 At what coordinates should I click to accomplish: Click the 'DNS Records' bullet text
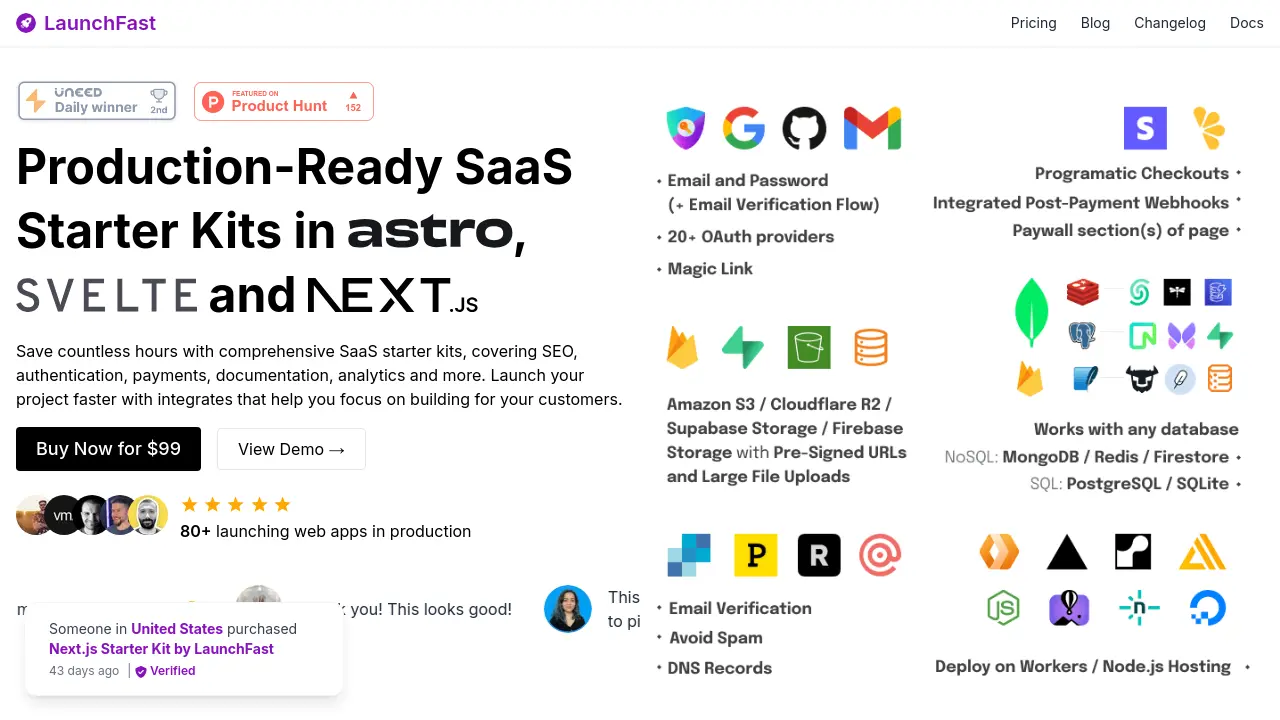pos(720,668)
